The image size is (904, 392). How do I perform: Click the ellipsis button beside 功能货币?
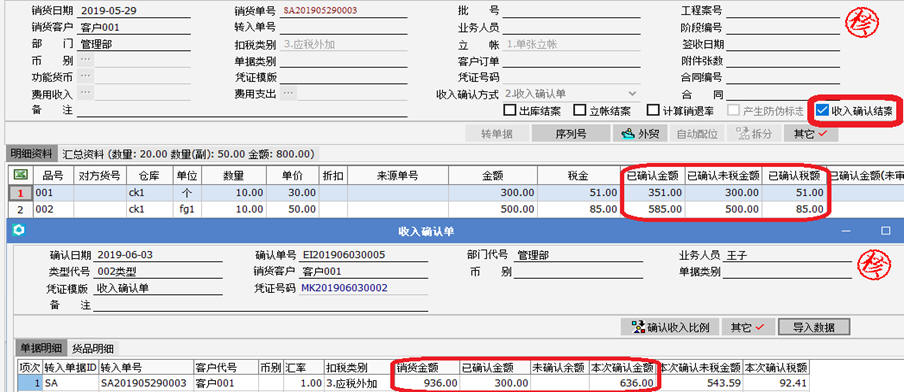pyautogui.click(x=85, y=76)
